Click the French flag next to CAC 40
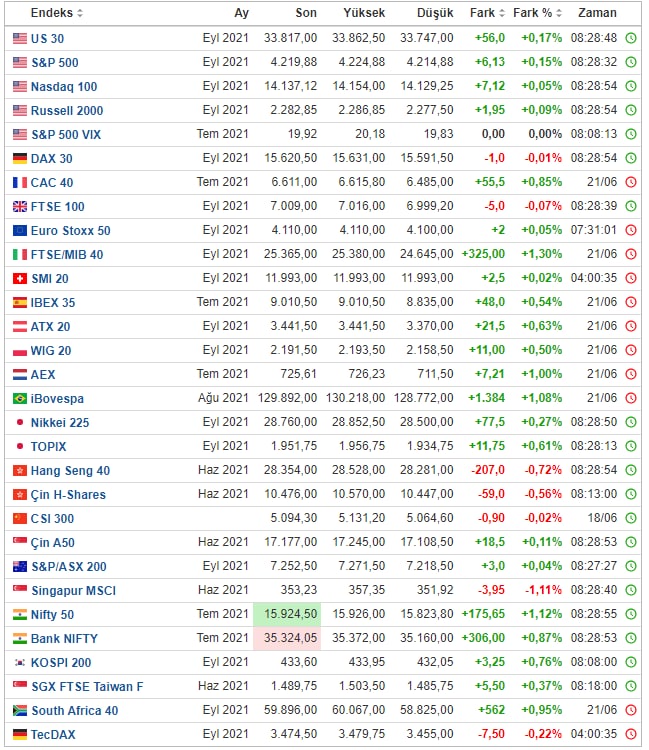The image size is (649, 750). coord(20,182)
